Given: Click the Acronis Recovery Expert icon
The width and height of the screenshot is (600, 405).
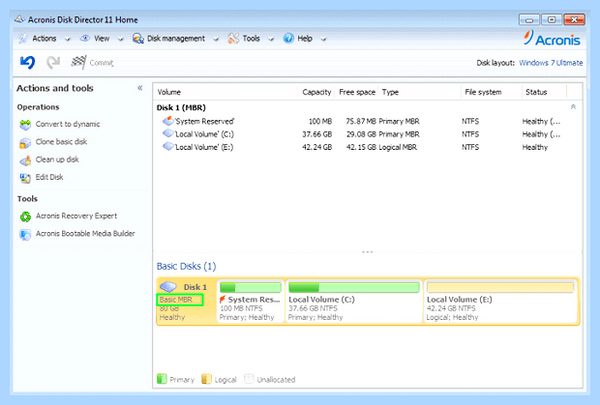Looking at the screenshot, I should click(25, 216).
